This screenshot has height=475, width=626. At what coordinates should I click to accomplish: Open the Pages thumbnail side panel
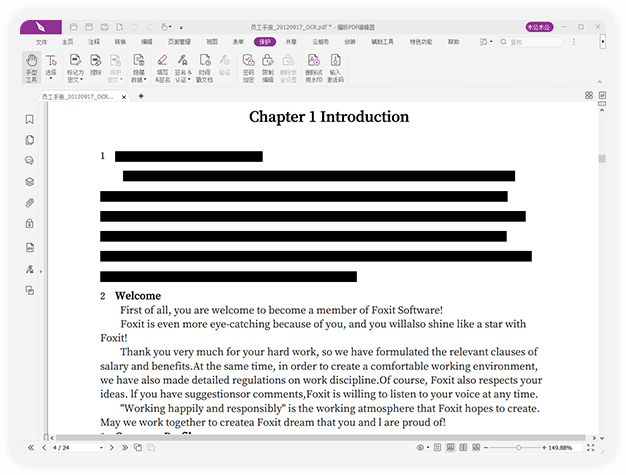click(x=30, y=140)
